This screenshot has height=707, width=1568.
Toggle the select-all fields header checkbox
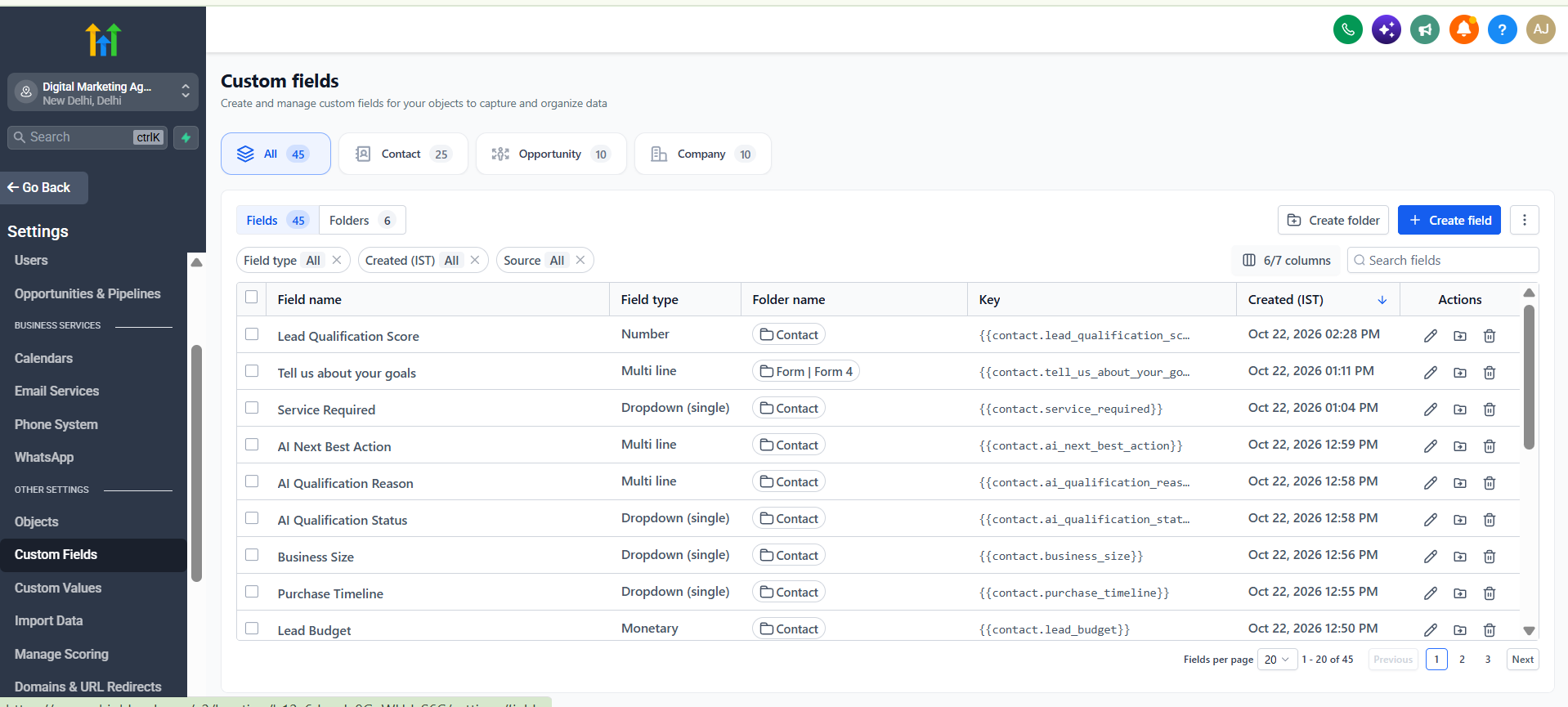pyautogui.click(x=252, y=298)
